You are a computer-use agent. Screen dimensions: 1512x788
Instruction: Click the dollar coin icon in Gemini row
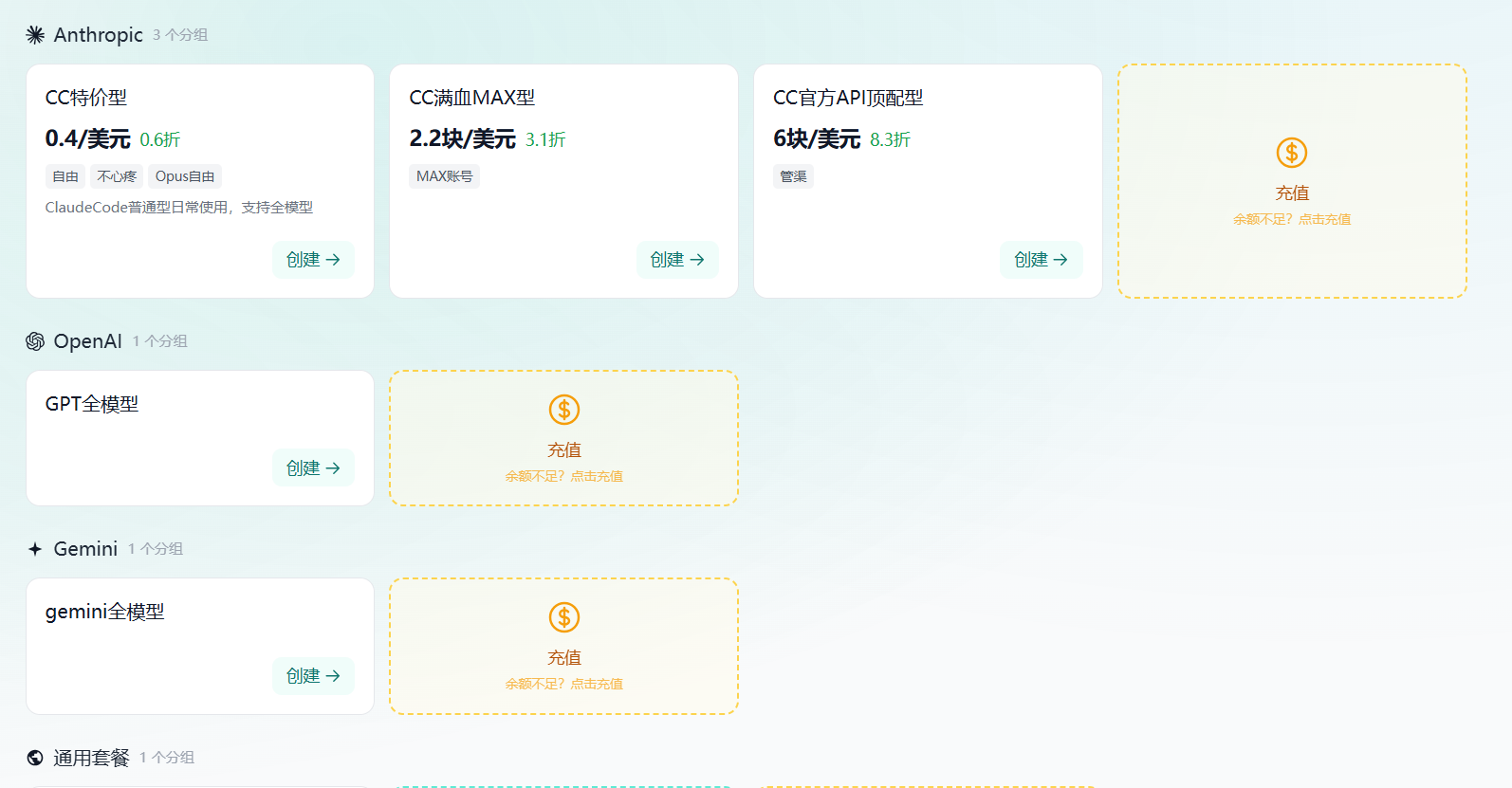563,617
